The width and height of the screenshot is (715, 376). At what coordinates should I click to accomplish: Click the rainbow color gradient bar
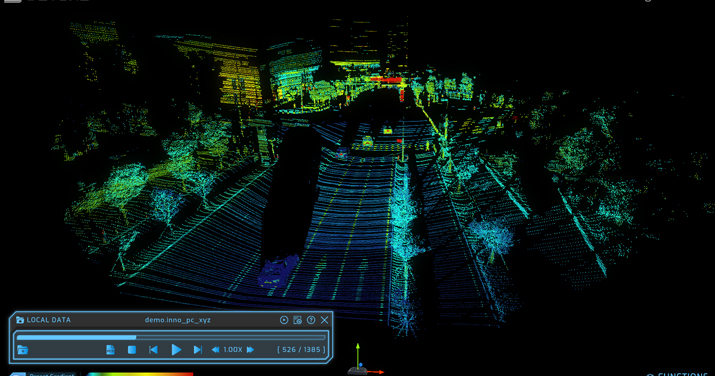[x=140, y=374]
